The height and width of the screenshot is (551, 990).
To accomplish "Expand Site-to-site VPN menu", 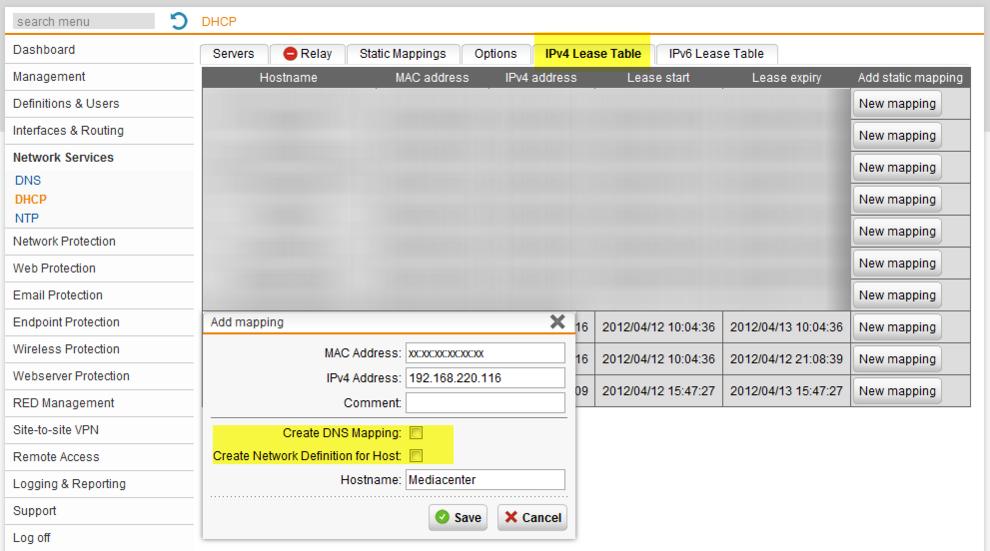I will click(56, 430).
